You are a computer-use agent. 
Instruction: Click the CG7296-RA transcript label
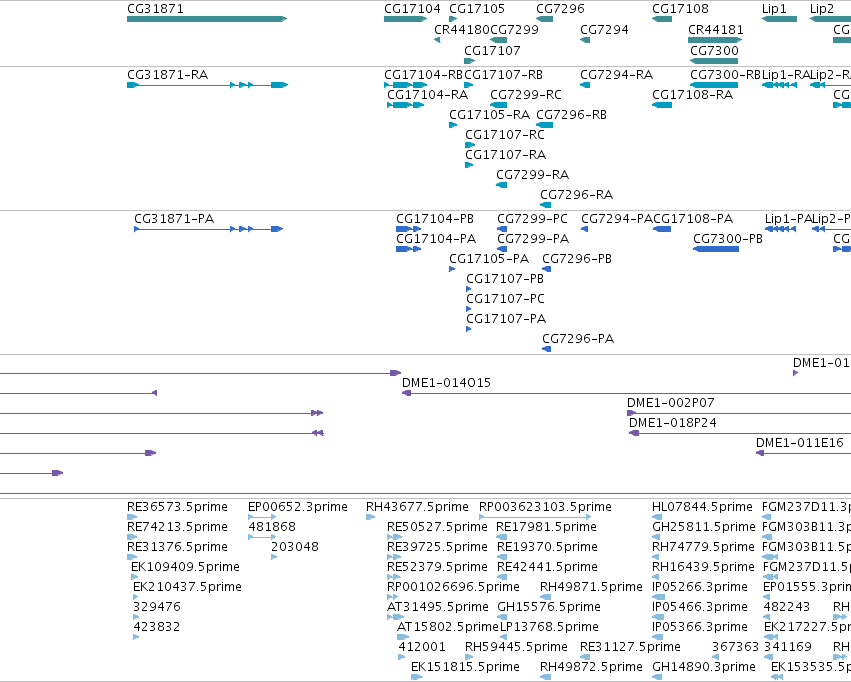point(576,194)
